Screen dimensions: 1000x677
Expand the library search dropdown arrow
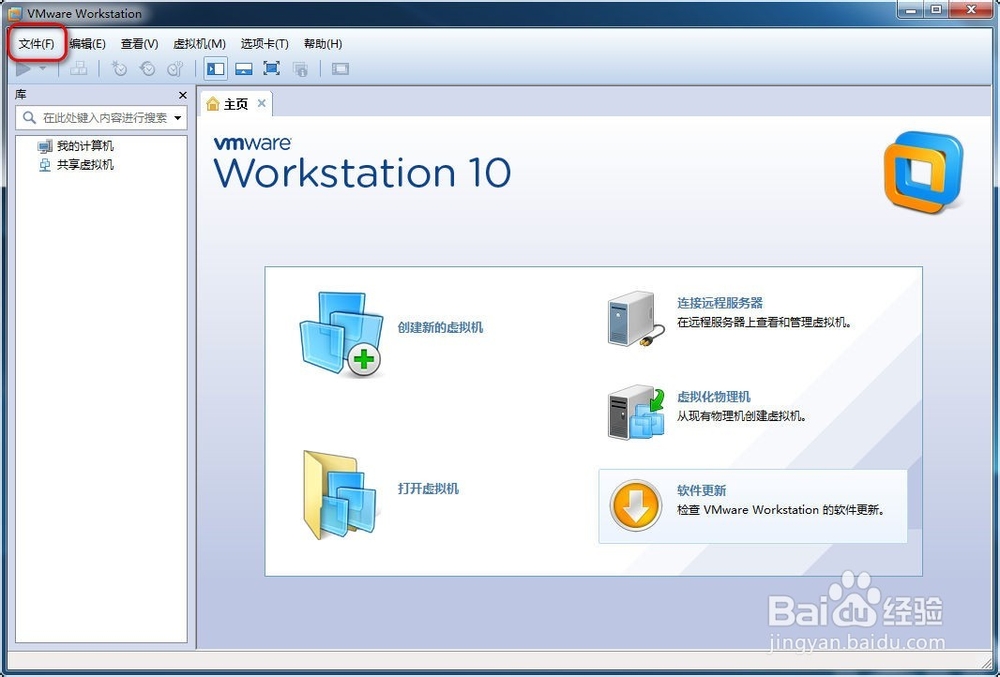[178, 118]
